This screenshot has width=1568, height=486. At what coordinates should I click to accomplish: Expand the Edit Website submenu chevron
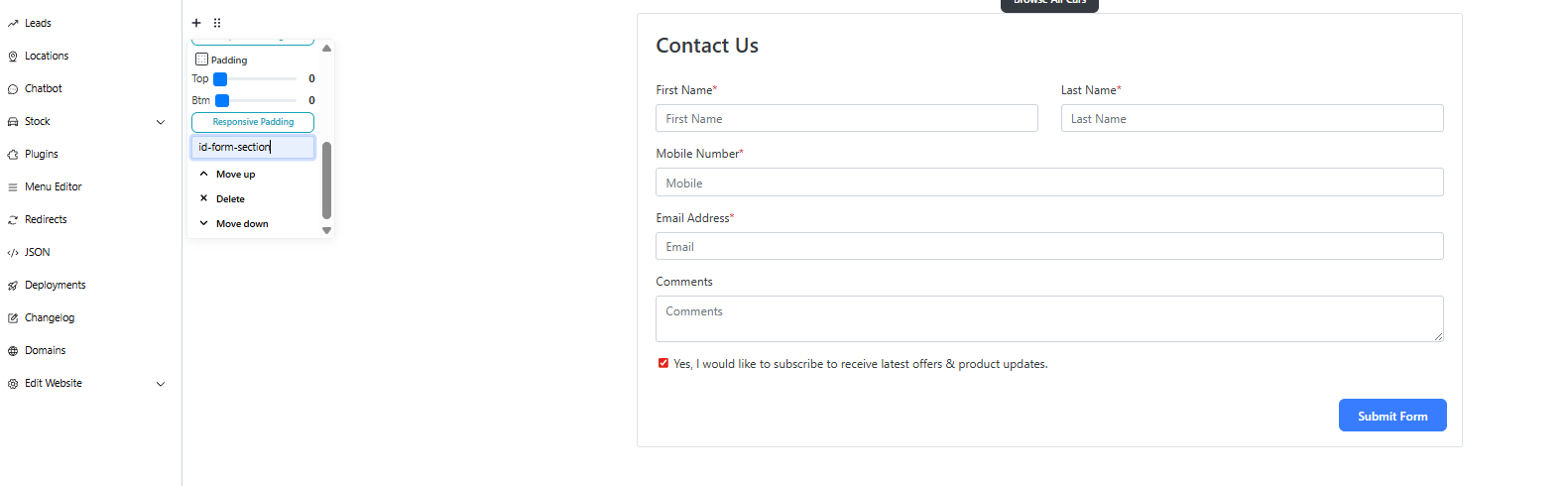161,384
